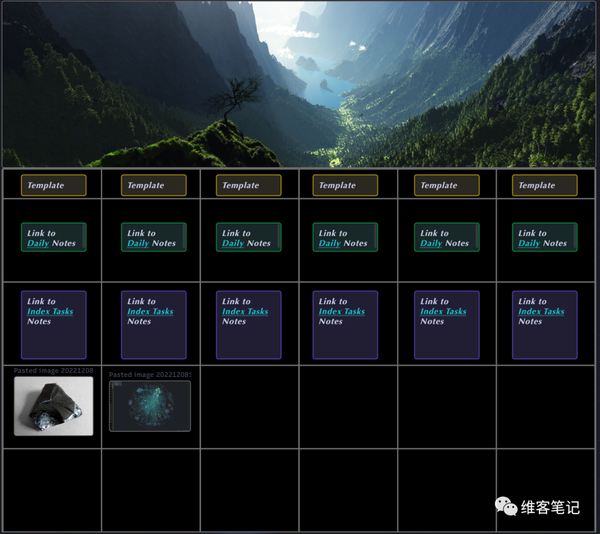Click the scrollbar inside the first Daily Notes card

coord(84,237)
